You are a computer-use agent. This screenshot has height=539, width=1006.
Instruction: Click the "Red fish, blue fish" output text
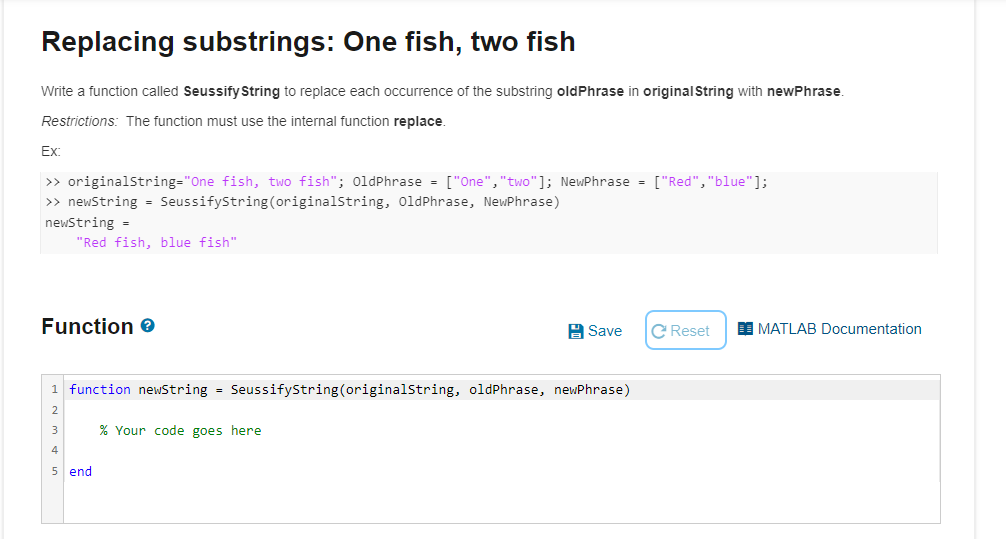[156, 243]
